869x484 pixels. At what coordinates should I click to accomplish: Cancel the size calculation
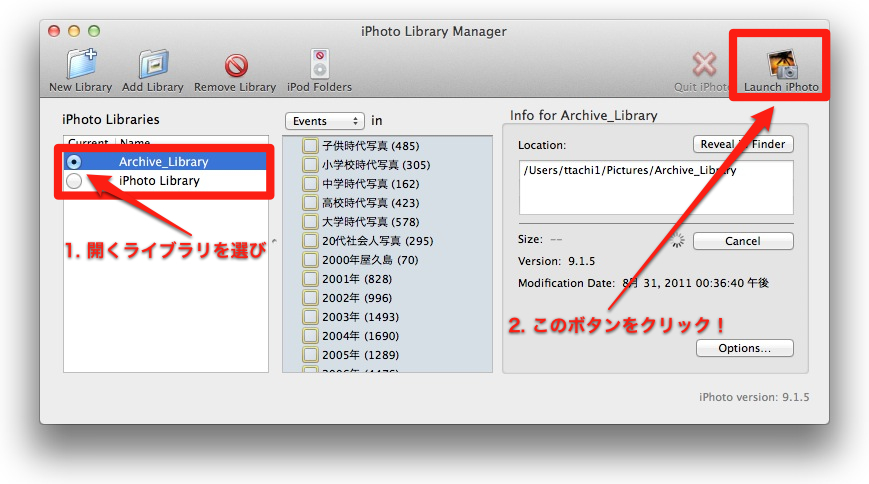click(x=742, y=241)
